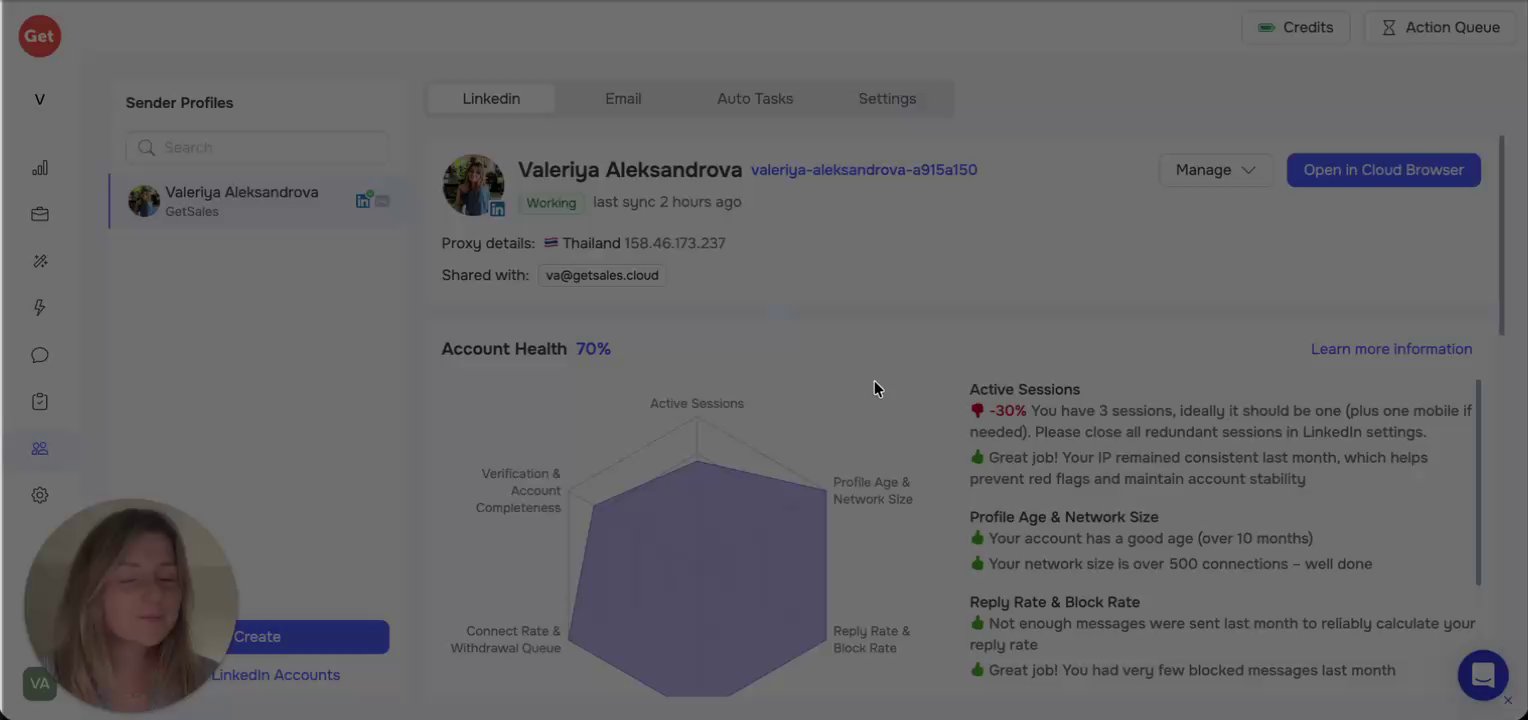
Task: Click the LinkedIn badge on the profile photo
Action: pyautogui.click(x=497, y=209)
